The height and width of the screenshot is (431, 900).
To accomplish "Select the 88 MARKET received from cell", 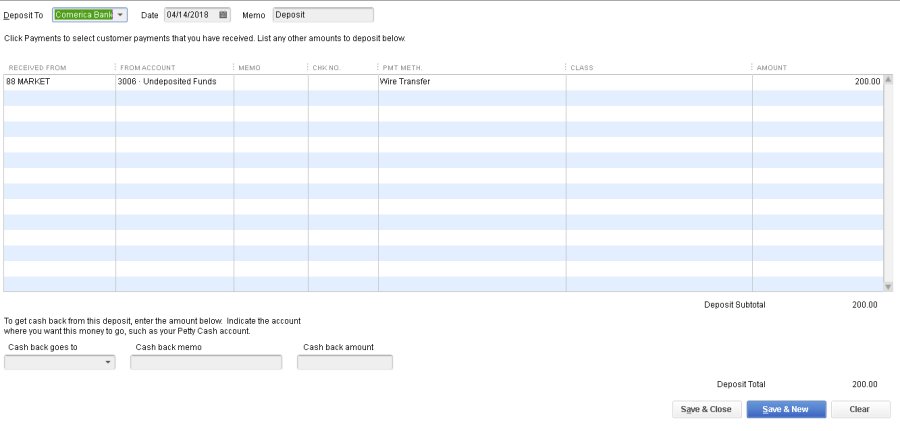I will click(60, 82).
